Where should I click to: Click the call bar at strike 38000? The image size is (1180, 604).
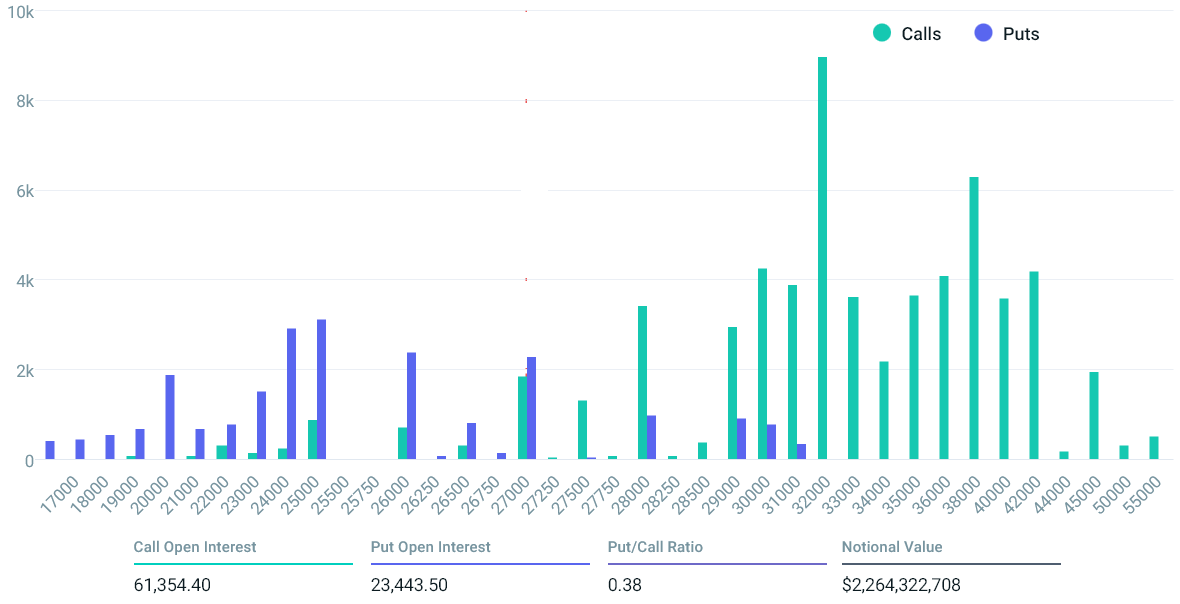(974, 318)
